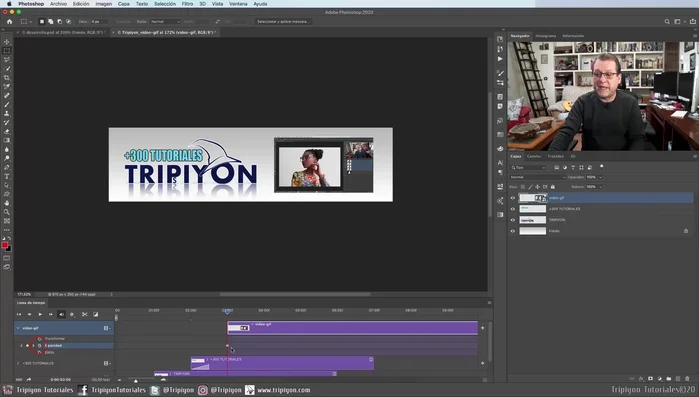699x397 pixels.
Task: Open the Capa menu
Action: [x=123, y=4]
